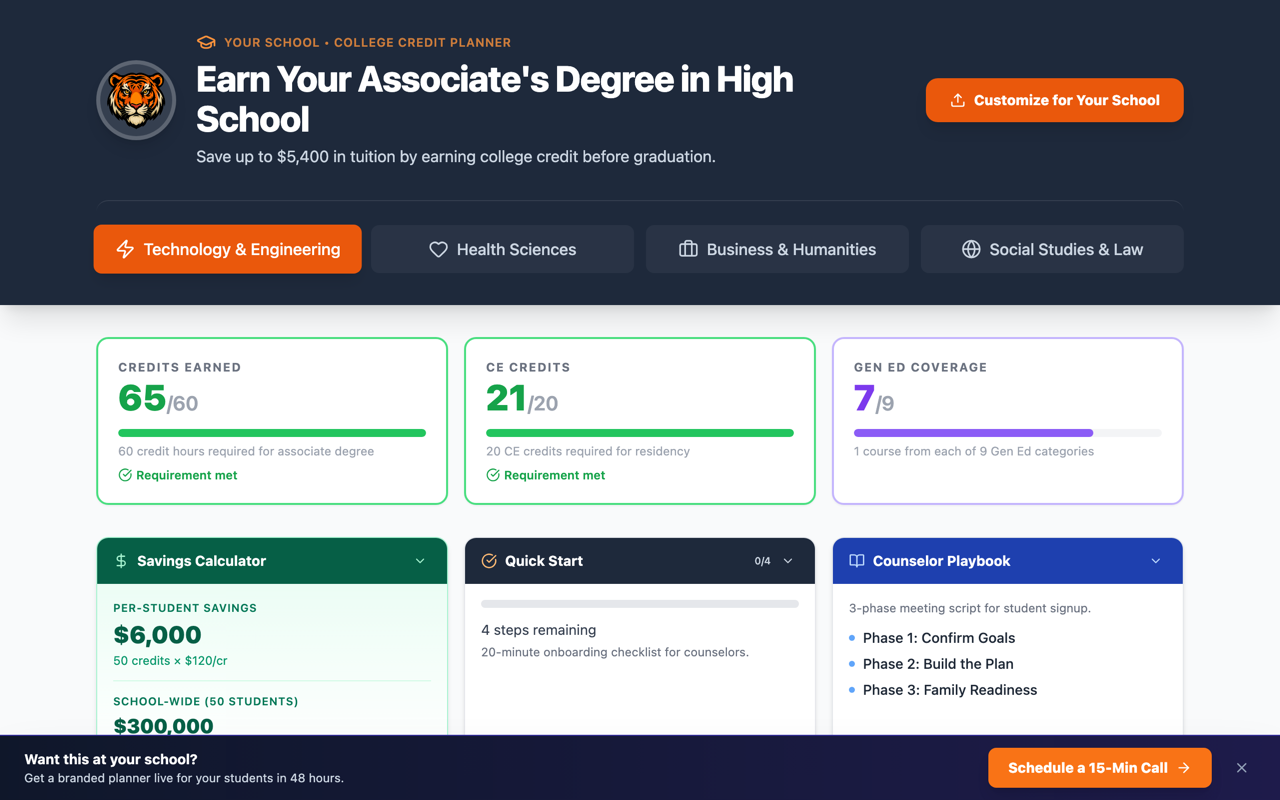
Task: Click the open book icon in Counselor Playbook
Action: click(857, 561)
